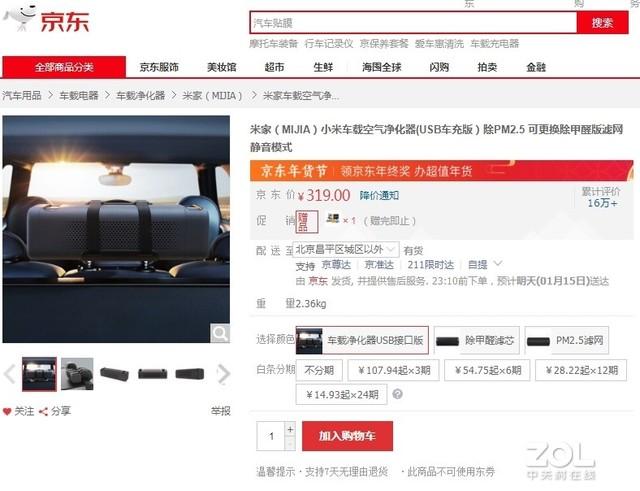
Task: Follow product with the heart icon
Action: click(7, 411)
